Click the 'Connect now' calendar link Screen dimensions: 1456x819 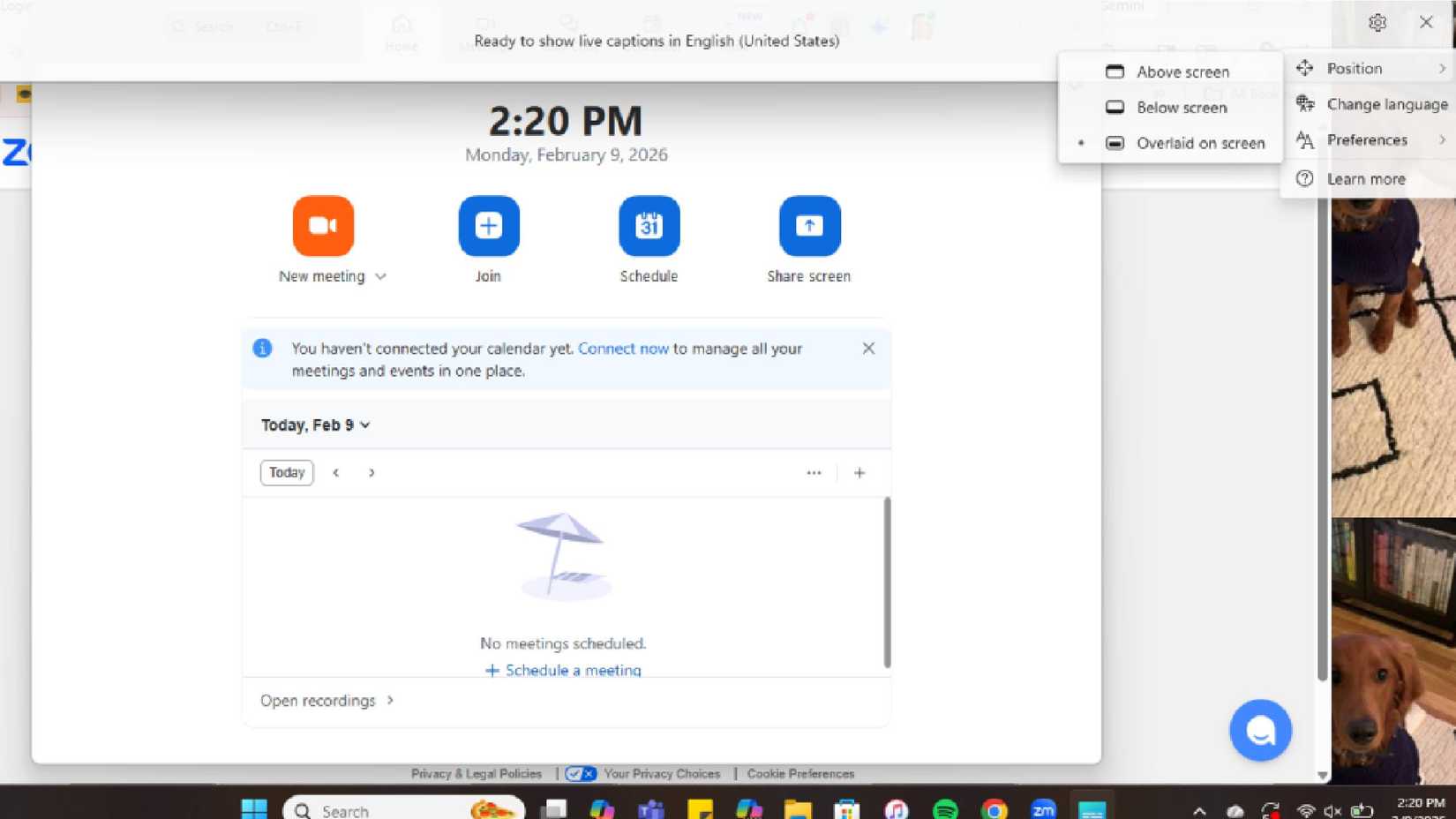point(623,348)
